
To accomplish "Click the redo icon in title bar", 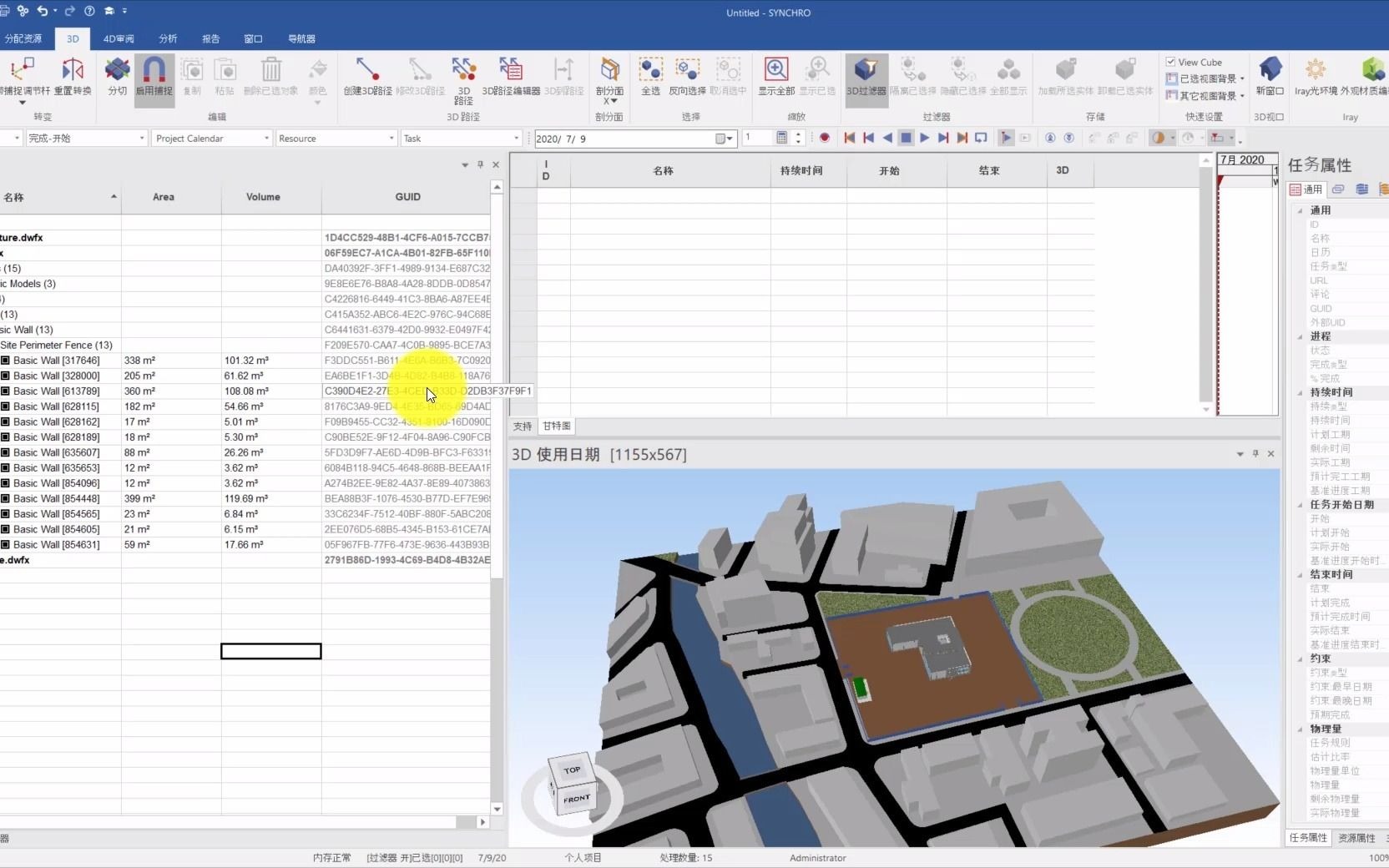I will (x=69, y=11).
